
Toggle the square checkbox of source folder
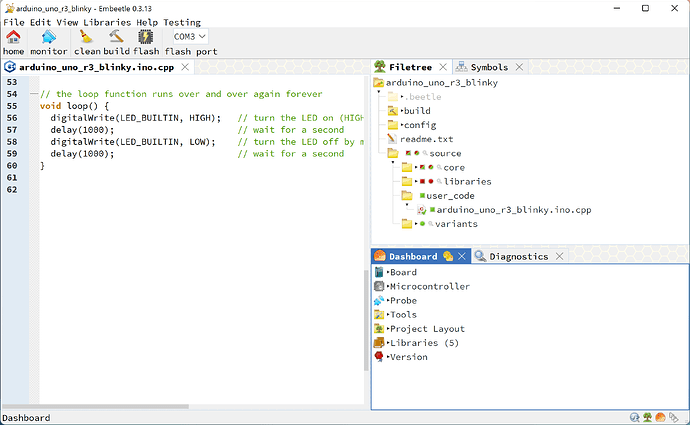[x=408, y=153]
